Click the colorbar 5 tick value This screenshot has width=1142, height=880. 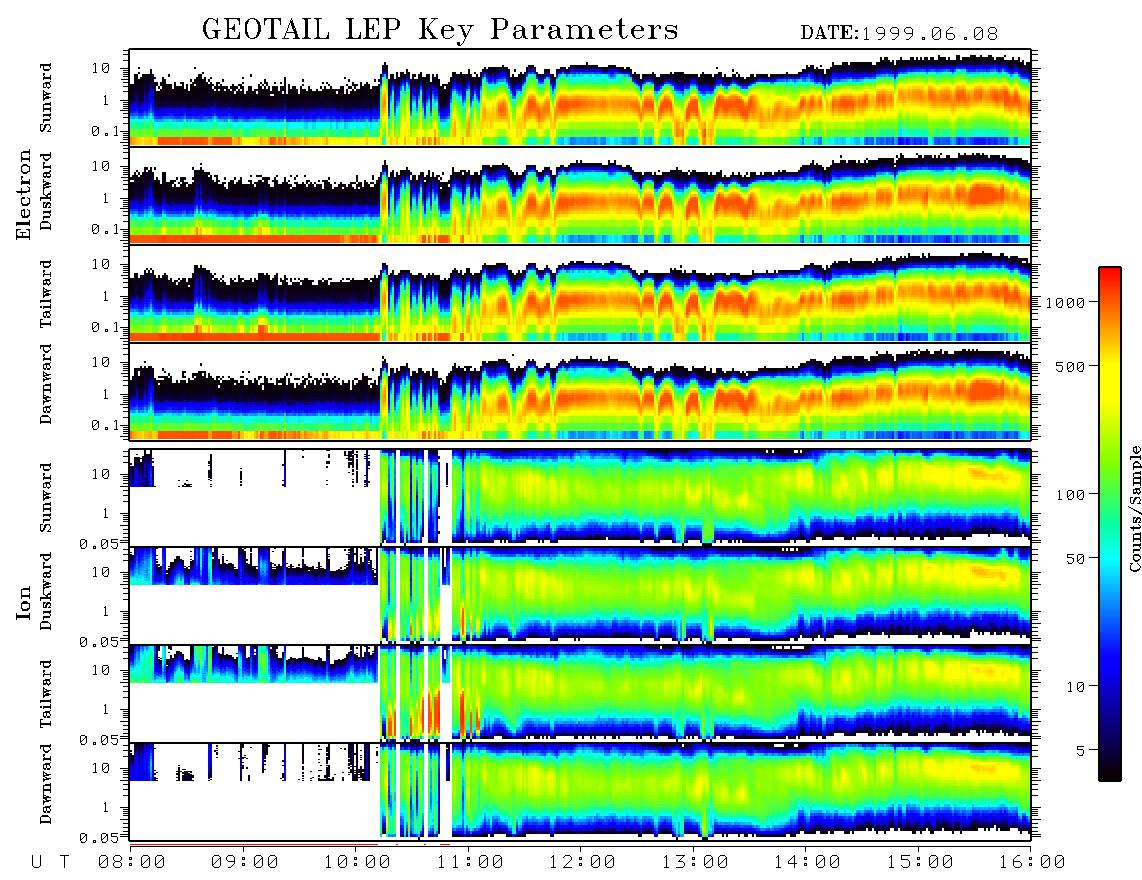(1081, 750)
